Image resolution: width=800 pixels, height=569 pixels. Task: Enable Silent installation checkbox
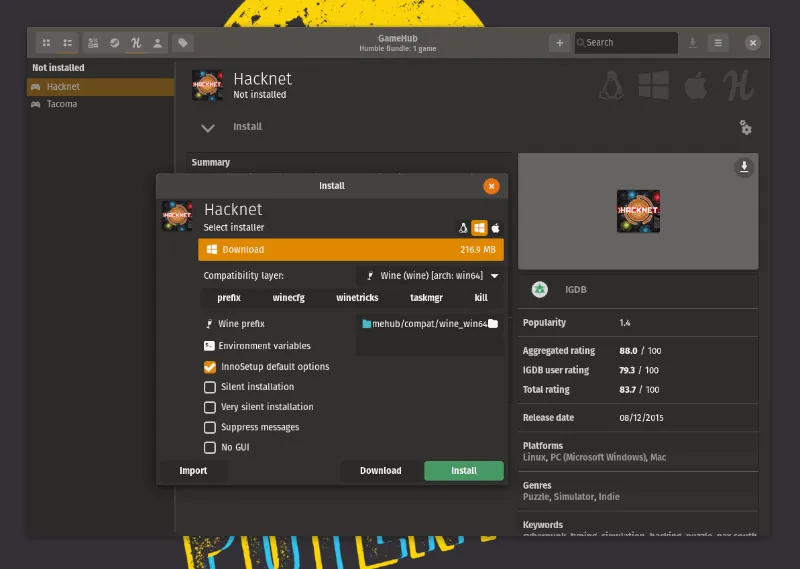(x=210, y=387)
